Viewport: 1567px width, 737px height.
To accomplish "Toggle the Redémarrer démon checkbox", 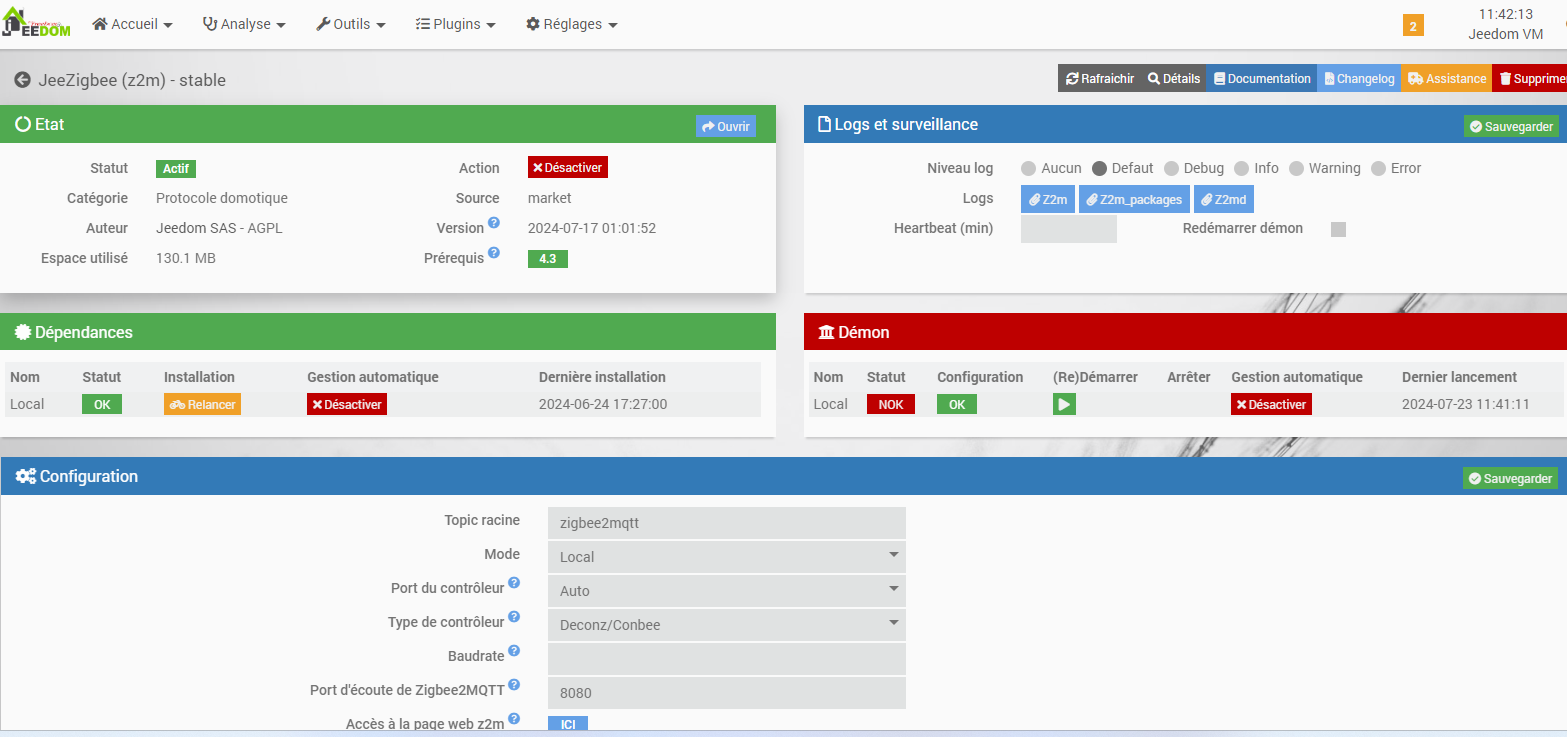I will [1338, 229].
